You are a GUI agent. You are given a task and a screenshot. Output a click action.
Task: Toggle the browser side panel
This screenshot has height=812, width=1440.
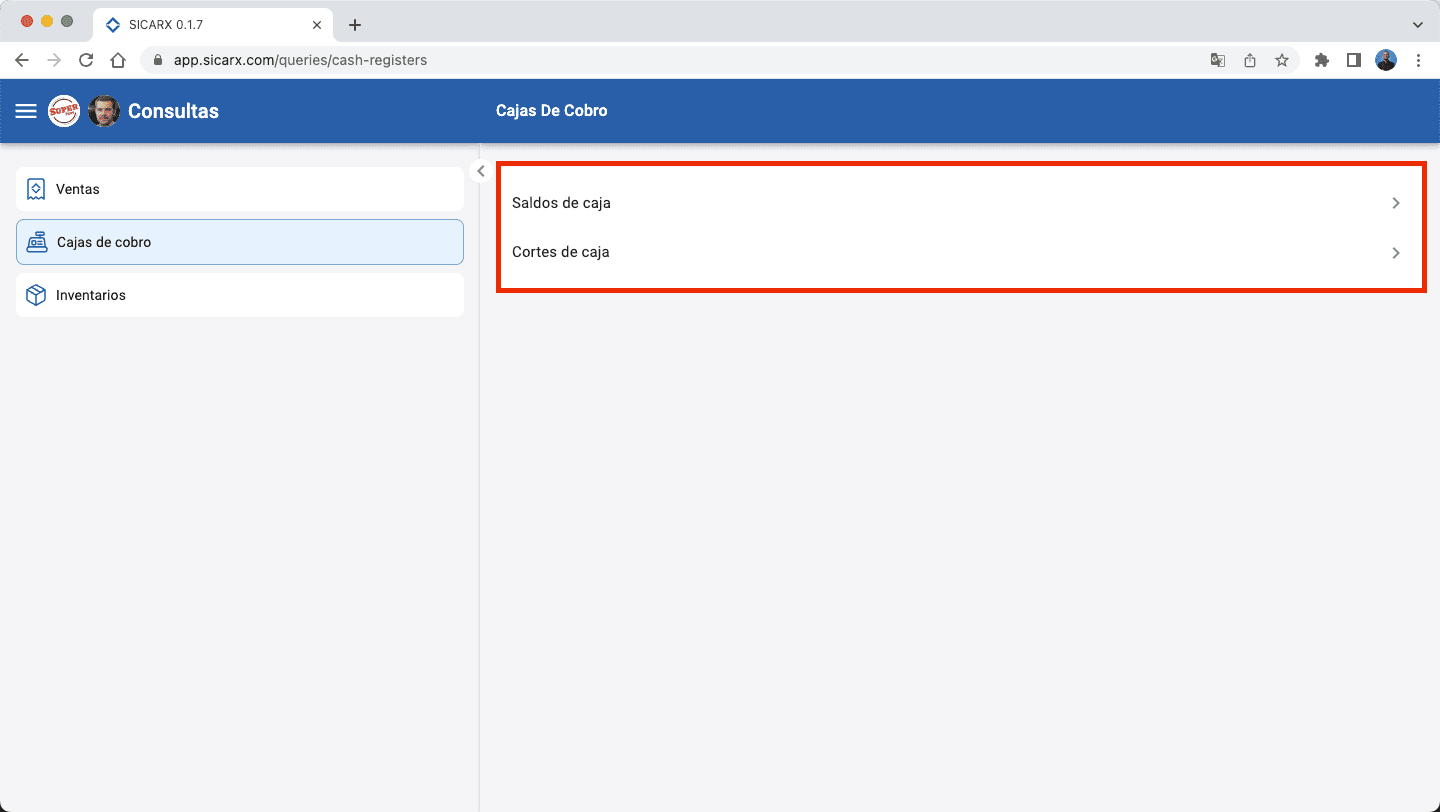click(x=1353, y=60)
